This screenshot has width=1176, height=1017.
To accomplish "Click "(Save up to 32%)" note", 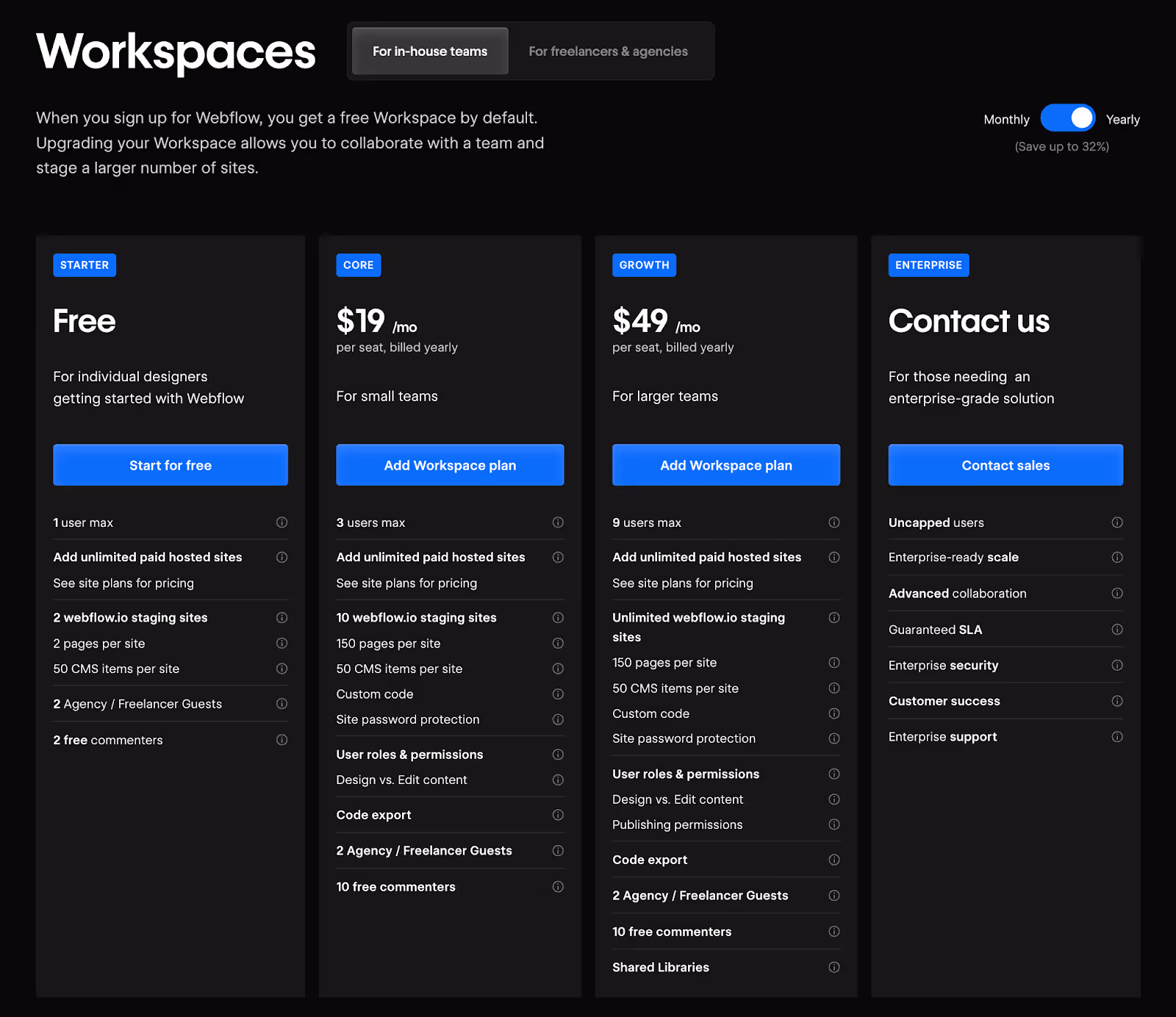I will [x=1061, y=146].
